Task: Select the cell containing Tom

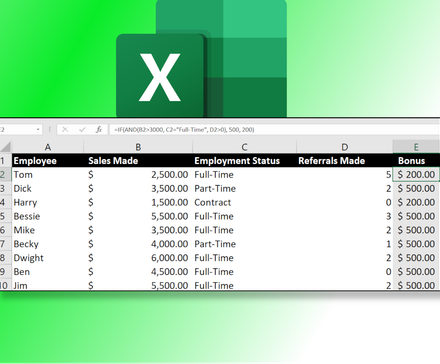Action: (x=48, y=175)
